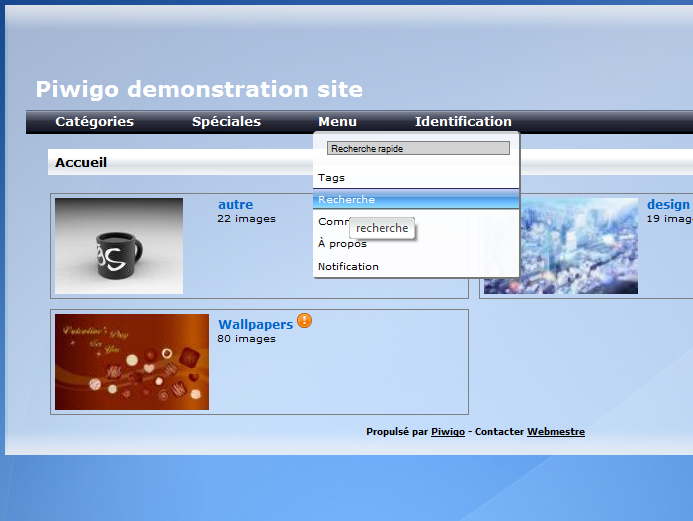Expand the Spéciales menu
This screenshot has height=521, width=693.
226,122
